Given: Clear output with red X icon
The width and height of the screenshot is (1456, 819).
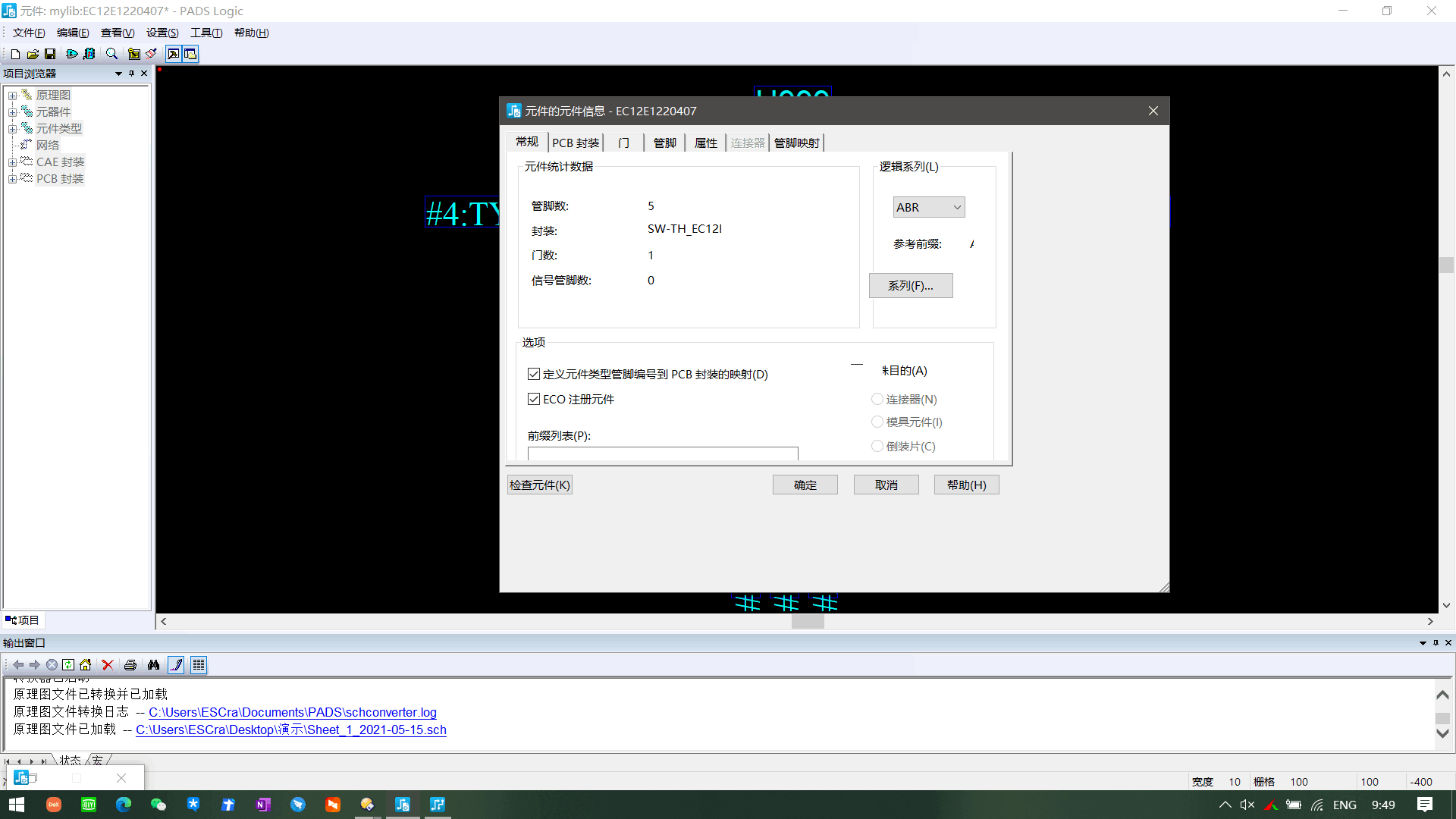Looking at the screenshot, I should (108, 665).
